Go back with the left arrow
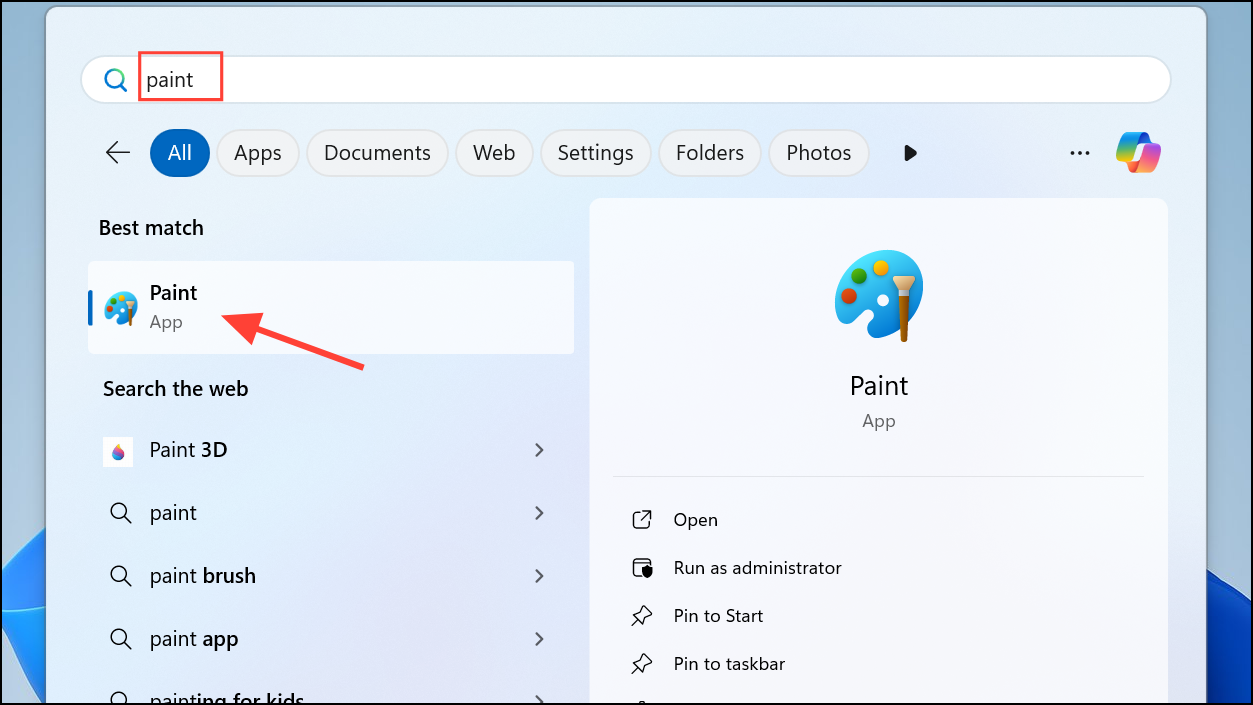The image size is (1253, 705). click(118, 153)
